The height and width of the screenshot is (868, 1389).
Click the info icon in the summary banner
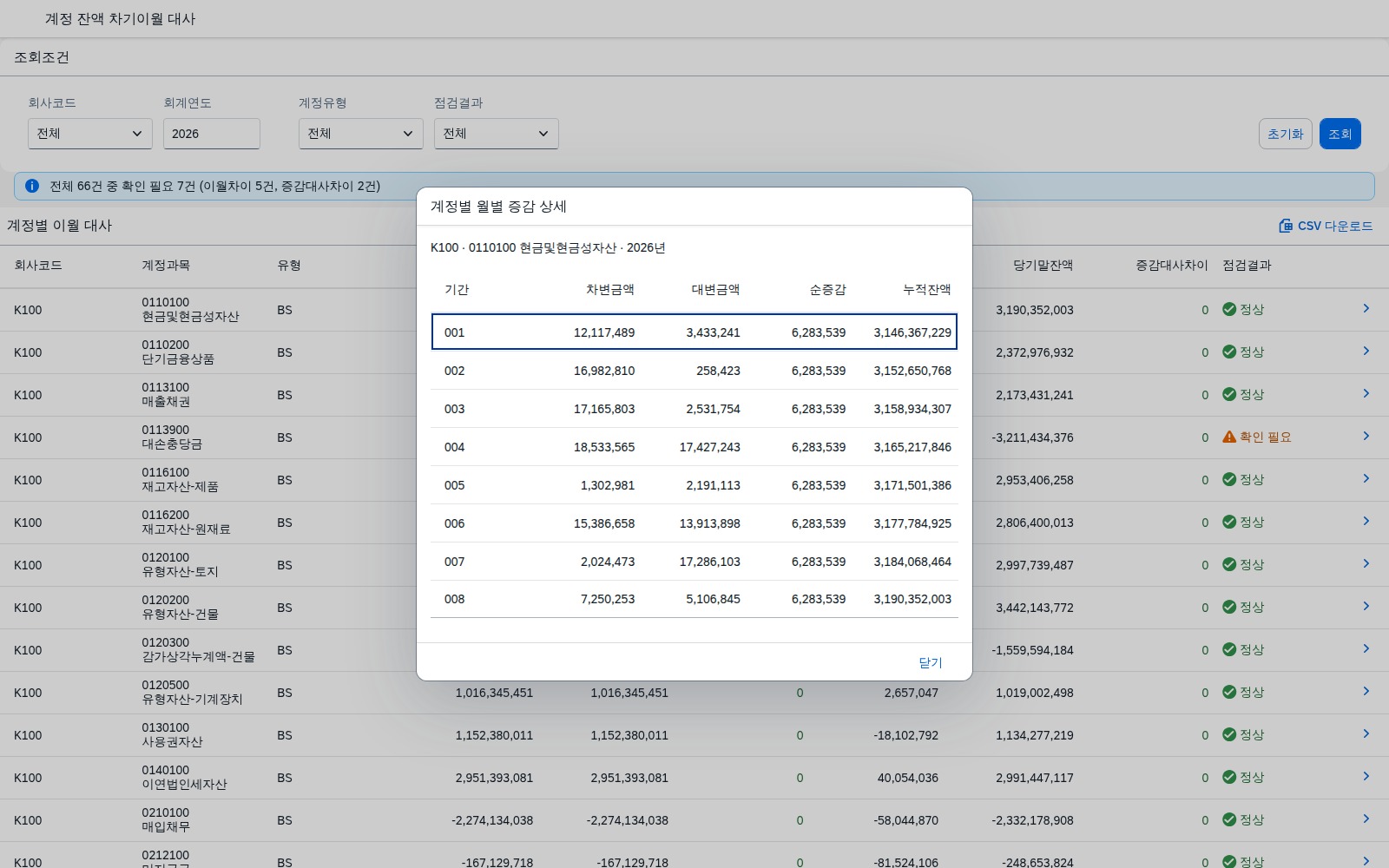(x=32, y=186)
